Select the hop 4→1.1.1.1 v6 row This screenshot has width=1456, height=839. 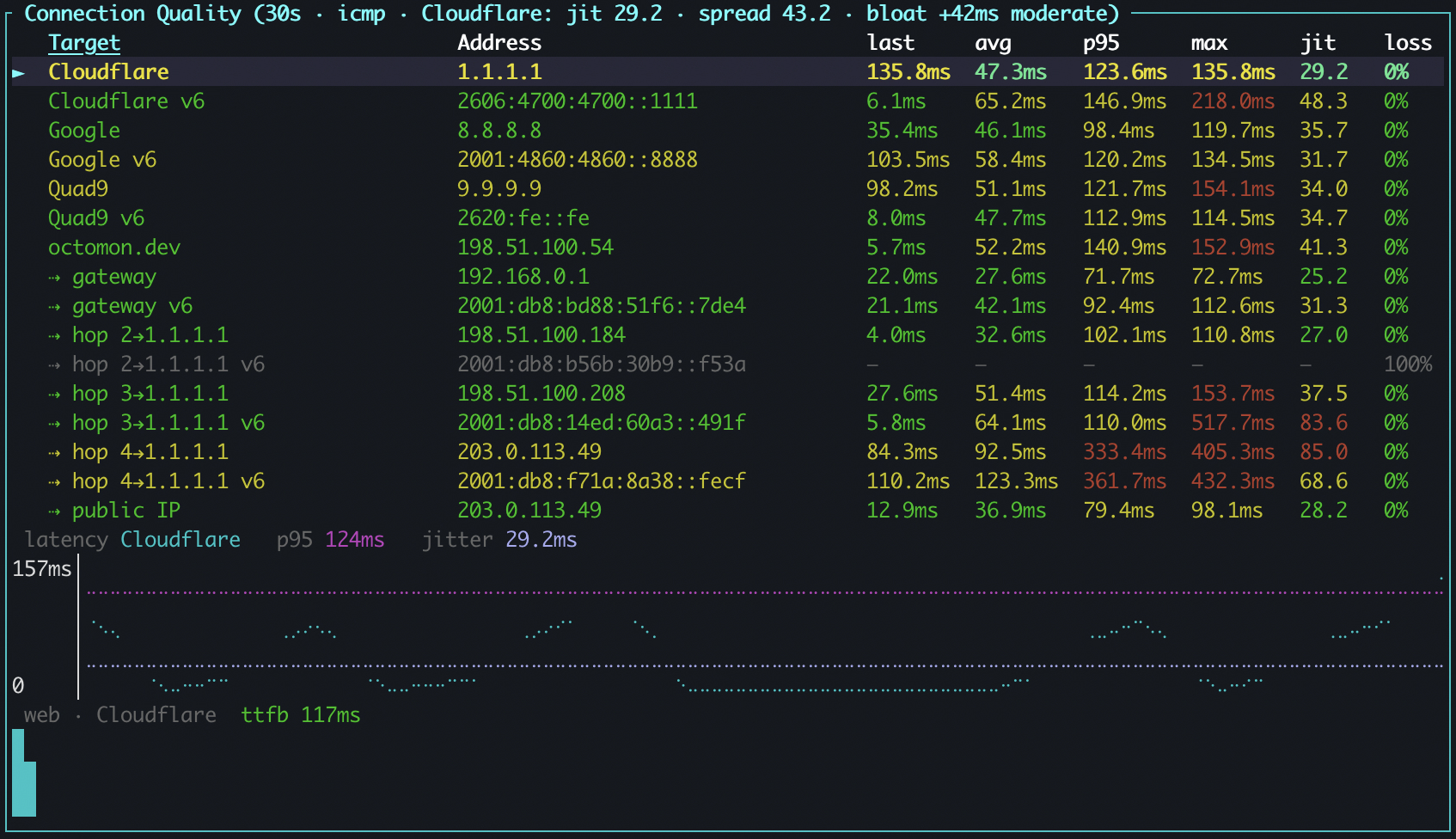pyautogui.click(x=727, y=481)
